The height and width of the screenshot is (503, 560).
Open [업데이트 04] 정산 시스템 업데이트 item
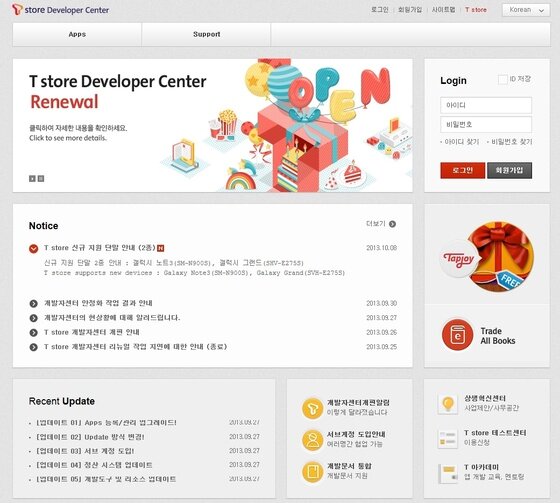coord(94,465)
